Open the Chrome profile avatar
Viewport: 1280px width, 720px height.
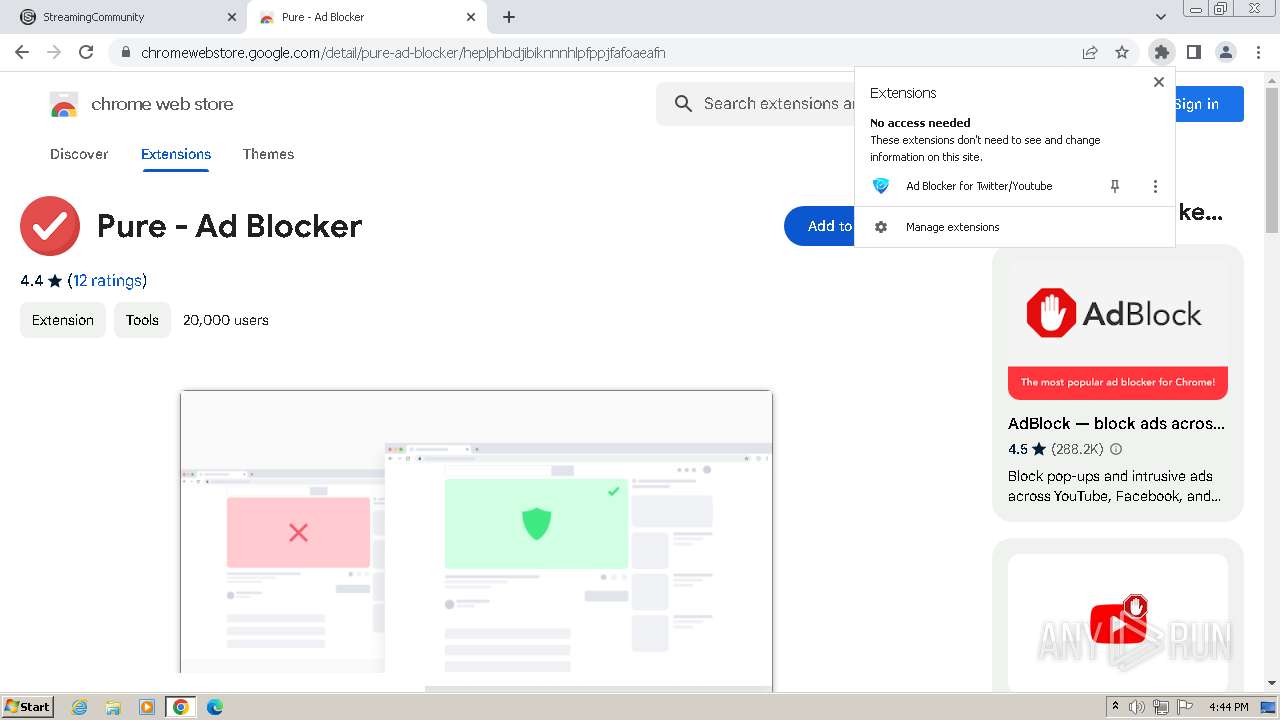(1225, 52)
